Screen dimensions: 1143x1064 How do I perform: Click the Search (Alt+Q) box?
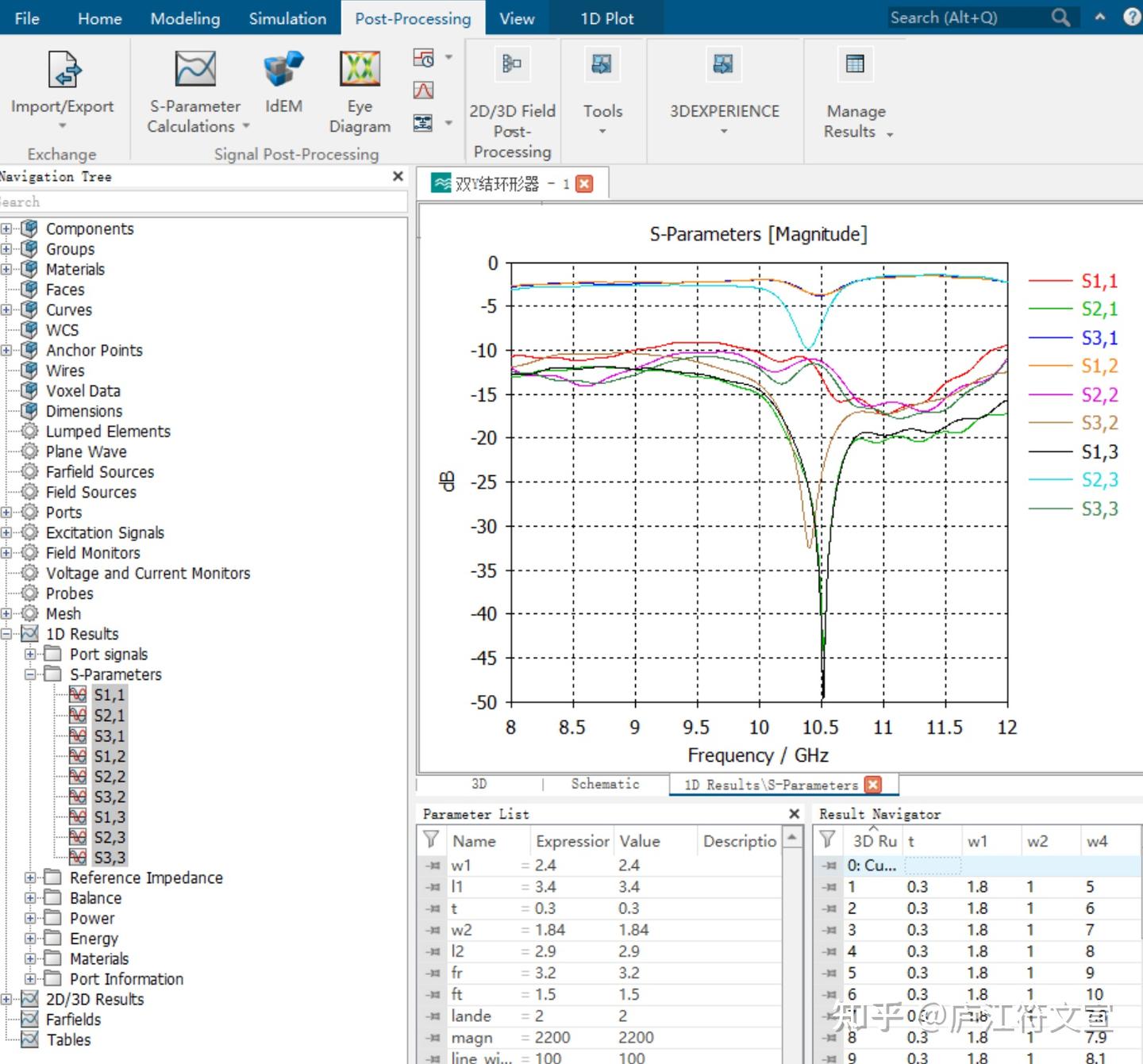coord(968,17)
